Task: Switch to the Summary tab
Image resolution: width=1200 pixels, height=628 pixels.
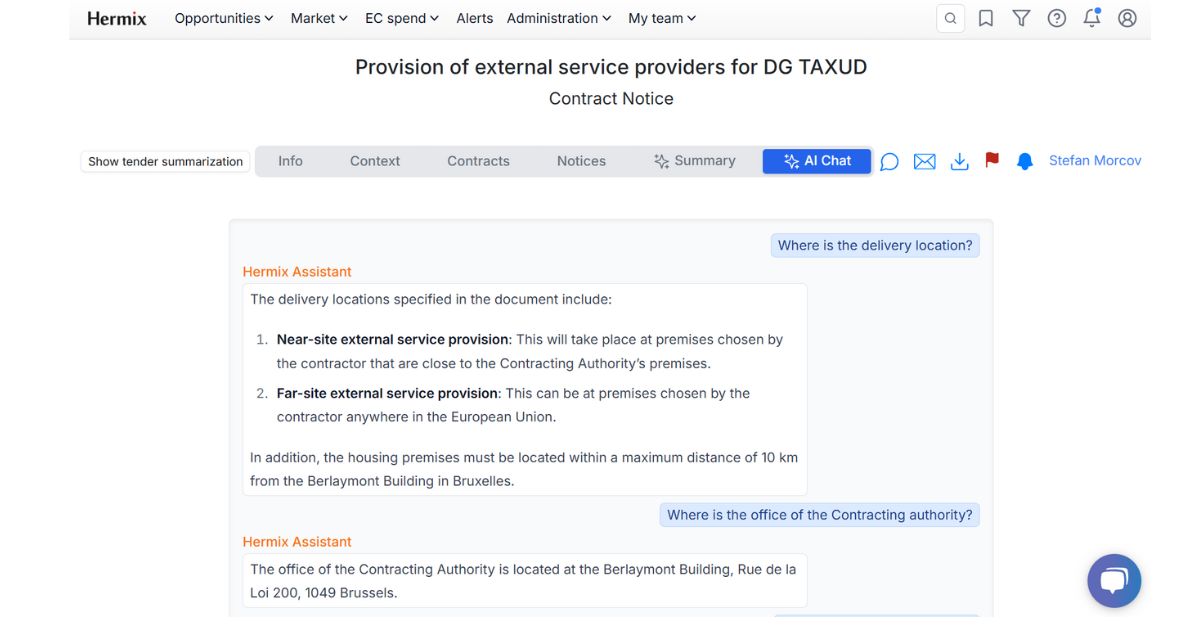Action: click(694, 161)
